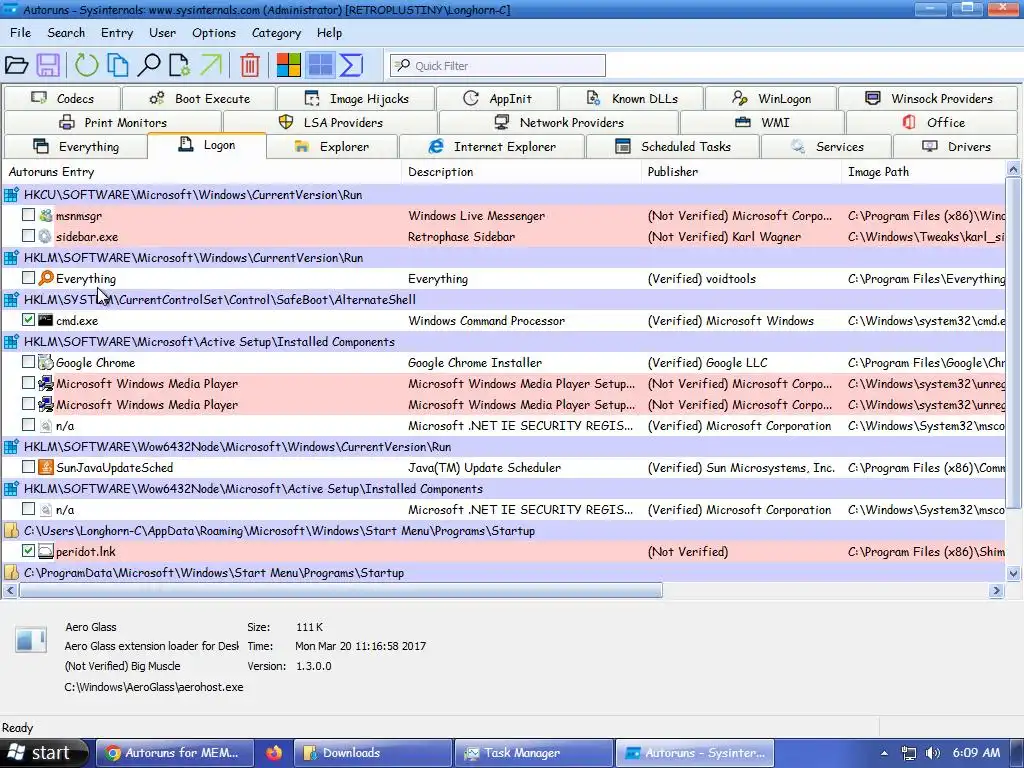
Task: Click the red Delete trash icon
Action: 249,65
